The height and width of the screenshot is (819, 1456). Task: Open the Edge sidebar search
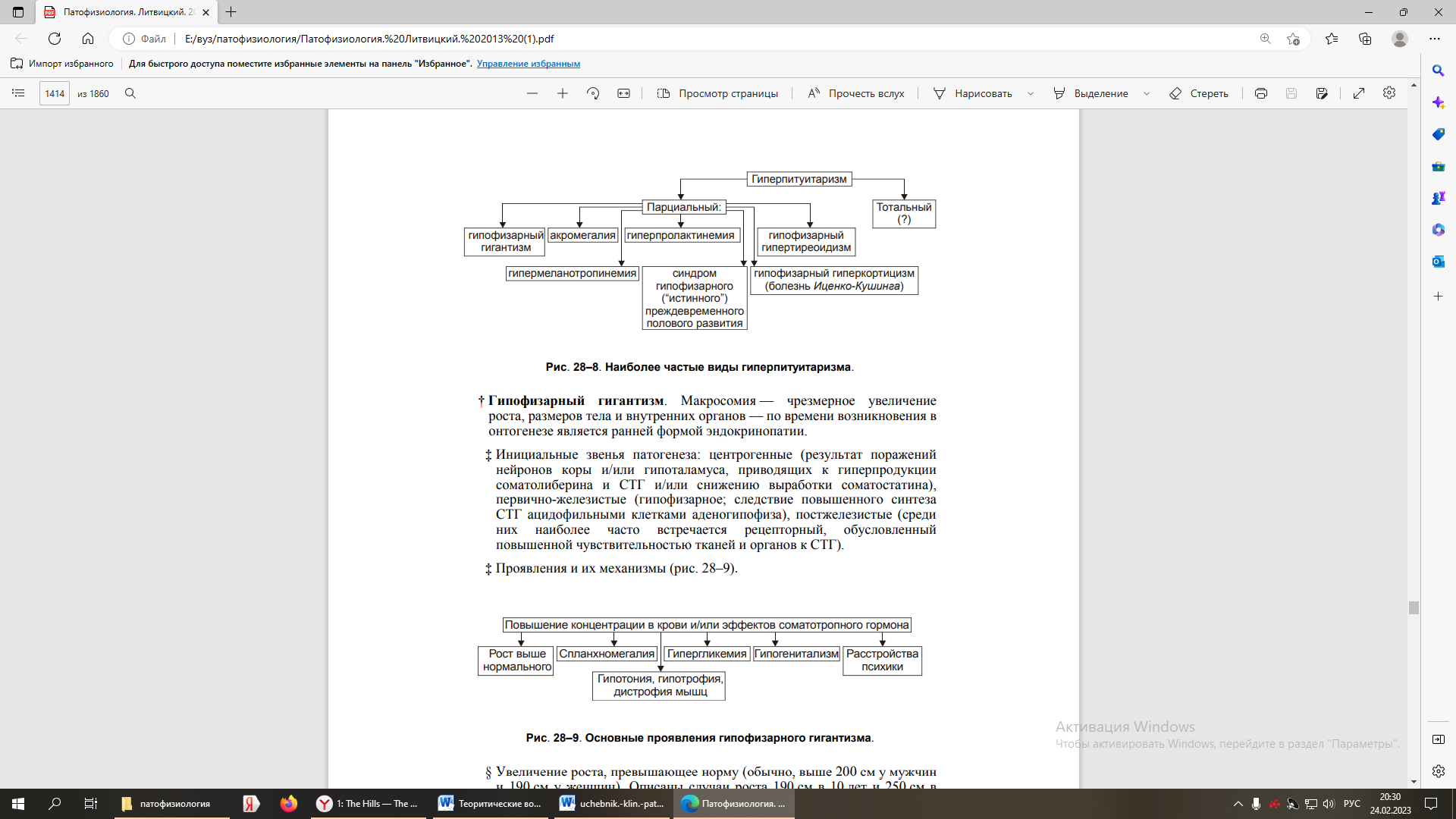(x=1438, y=71)
